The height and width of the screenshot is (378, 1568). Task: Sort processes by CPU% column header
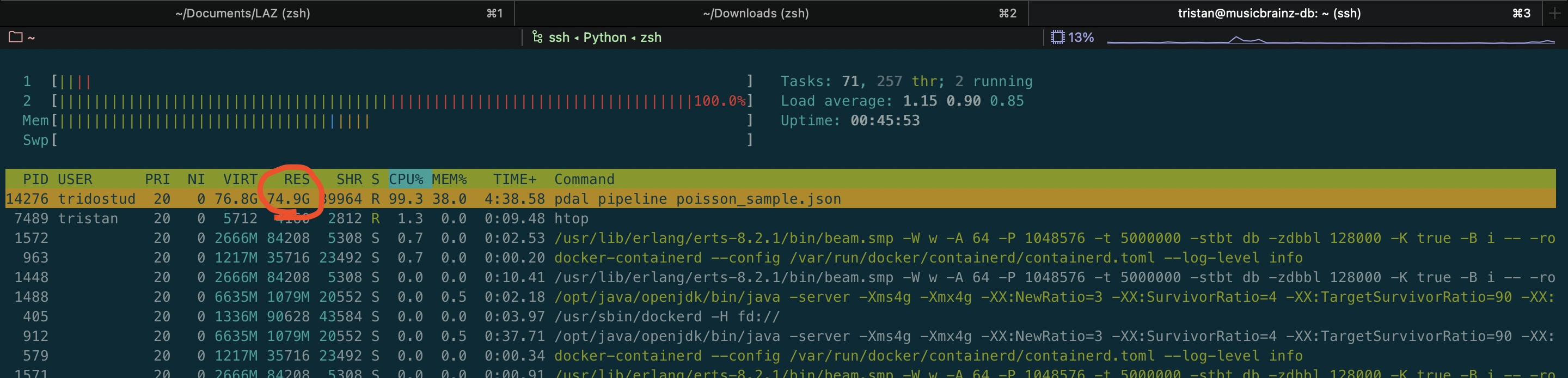tap(406, 180)
